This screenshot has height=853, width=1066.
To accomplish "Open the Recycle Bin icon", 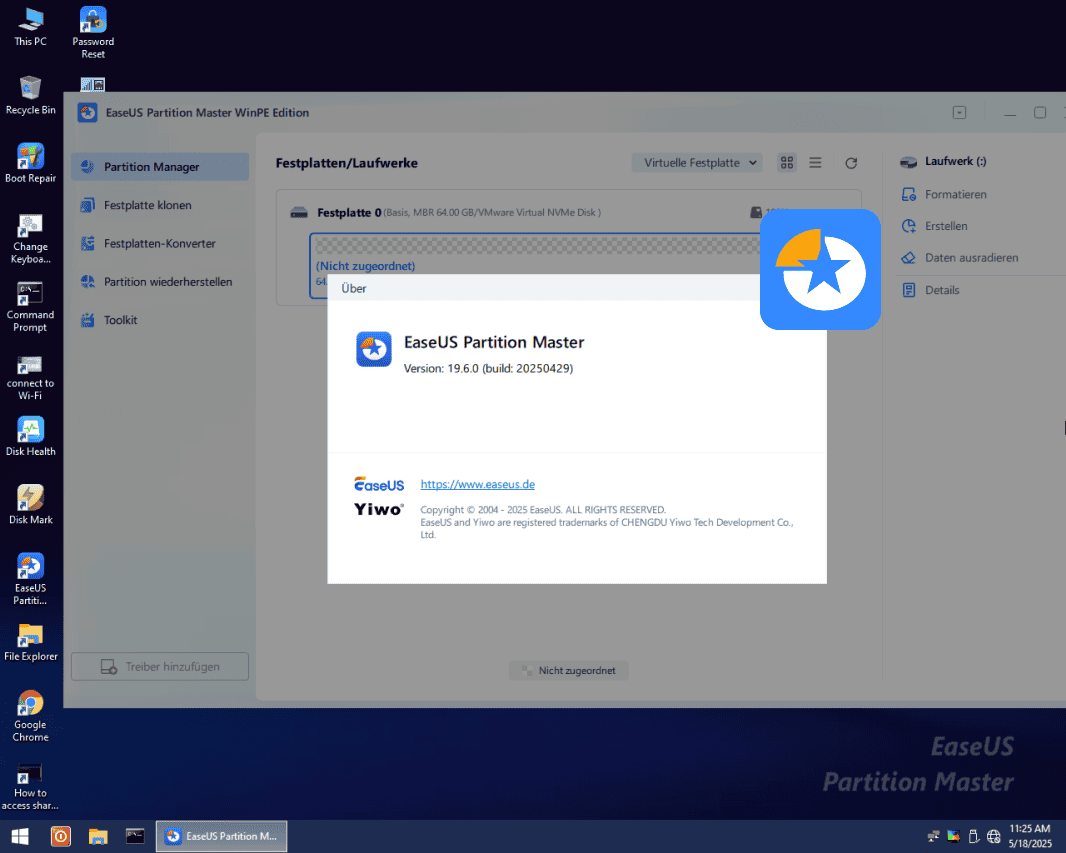I will click(x=31, y=95).
